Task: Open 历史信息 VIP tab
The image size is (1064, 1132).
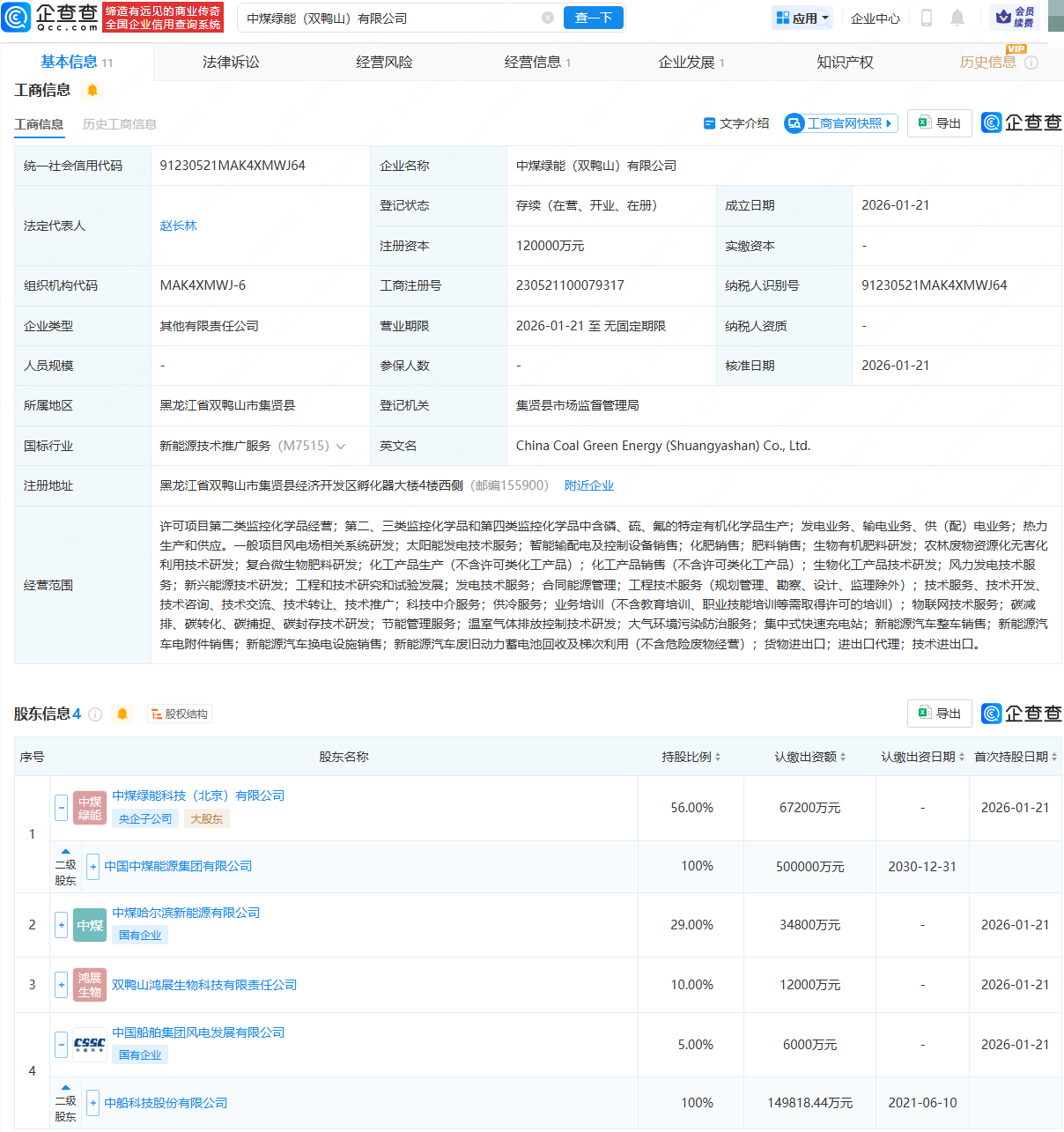Action: [987, 62]
